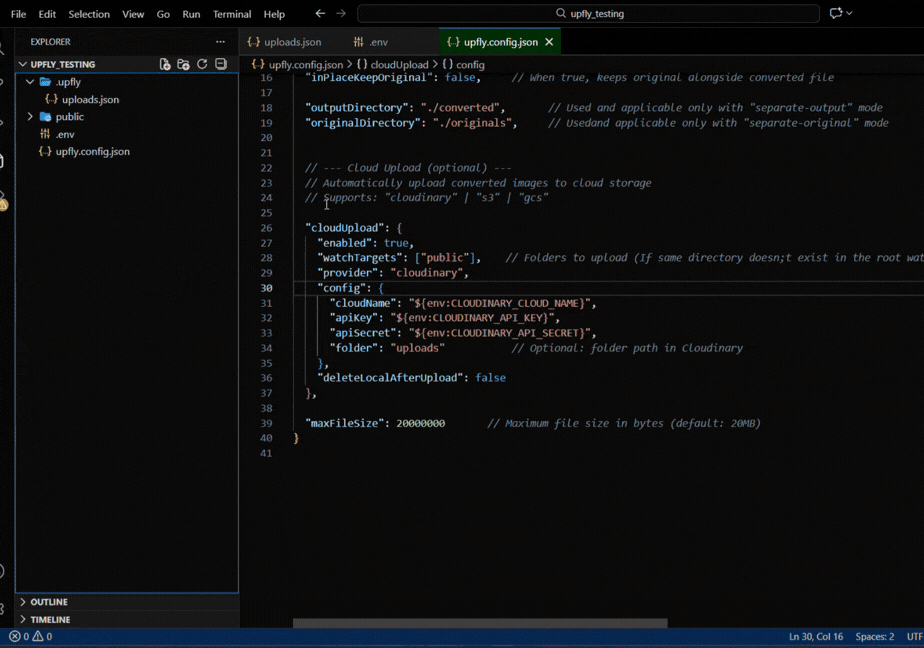The image size is (924, 648).
Task: Change indentation via Spaces: 2
Action: tap(874, 636)
